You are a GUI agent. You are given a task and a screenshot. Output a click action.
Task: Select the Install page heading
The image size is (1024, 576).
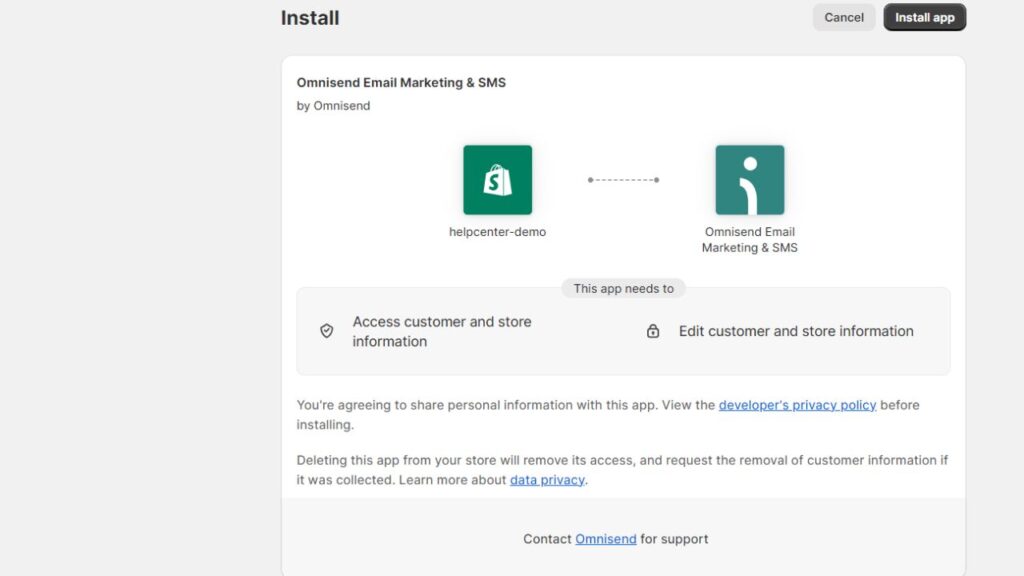[x=310, y=18]
